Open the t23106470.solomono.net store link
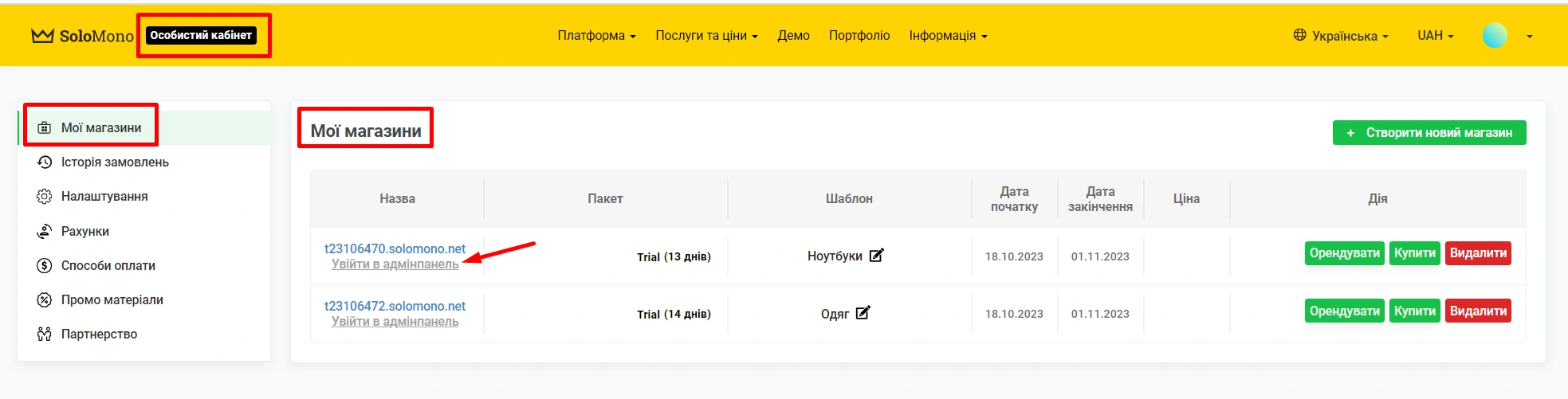The width and height of the screenshot is (1568, 399). [x=395, y=248]
